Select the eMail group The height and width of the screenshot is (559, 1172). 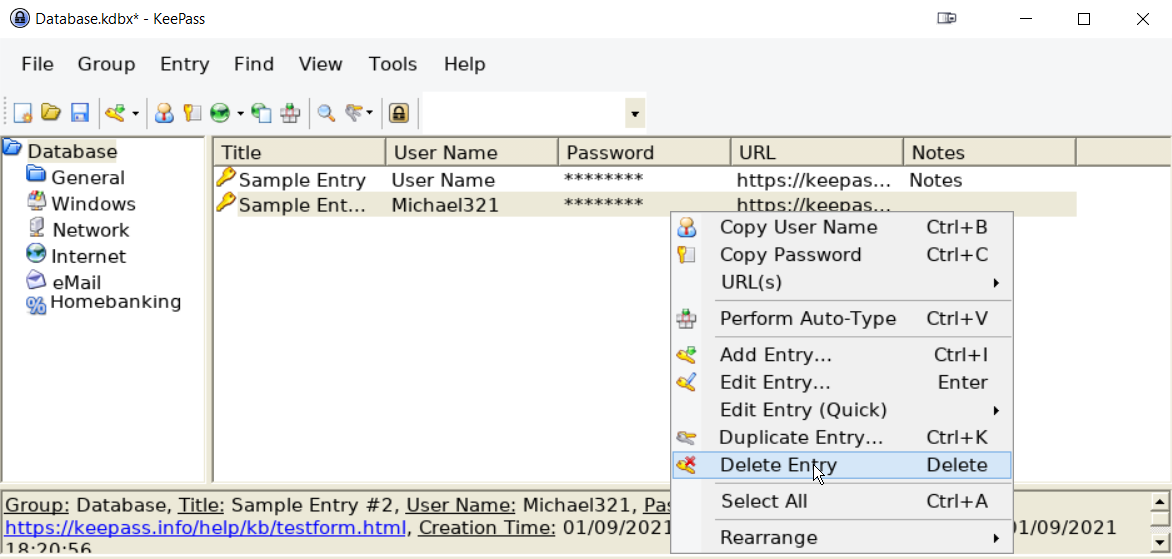tap(76, 282)
